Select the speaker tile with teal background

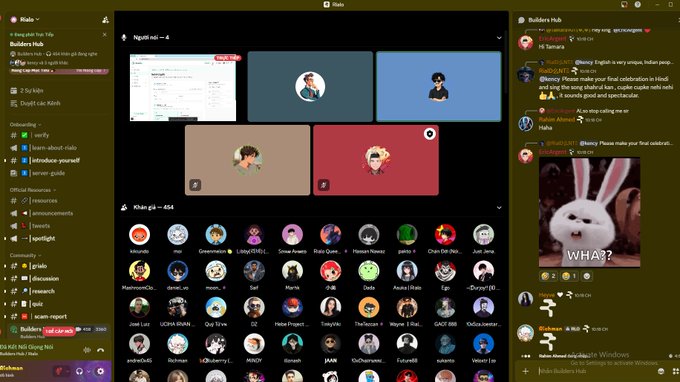310,86
